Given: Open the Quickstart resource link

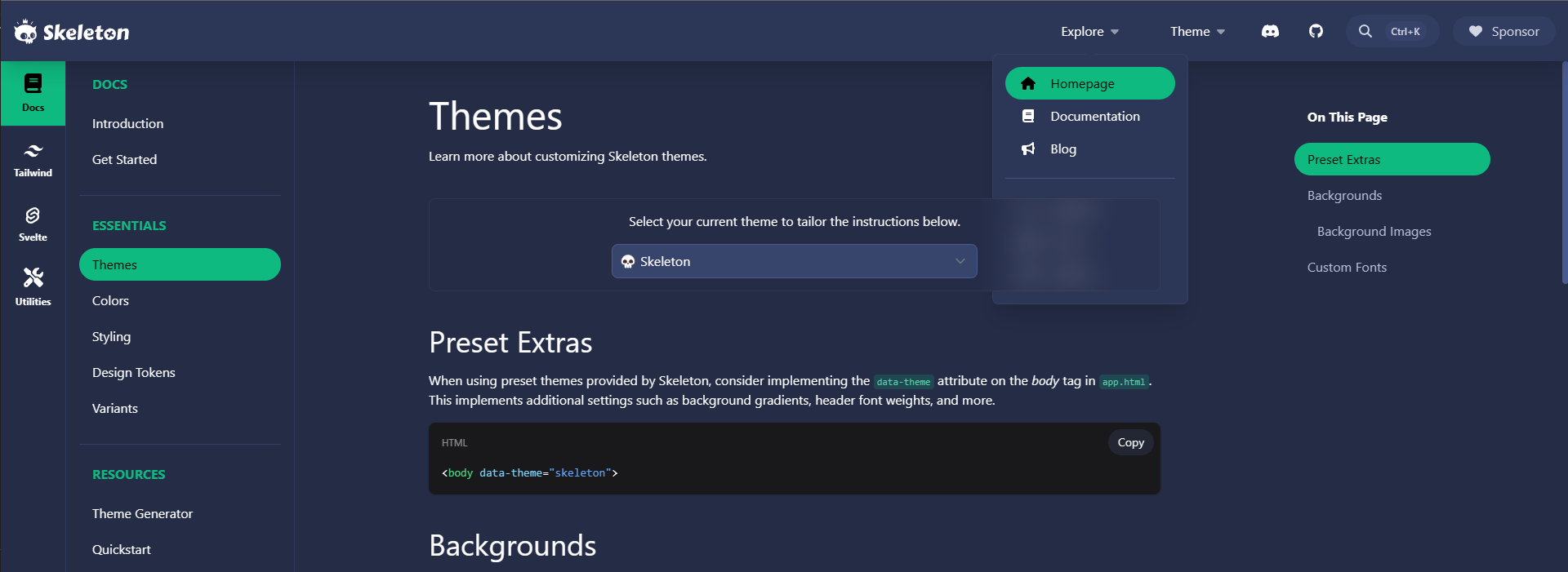Looking at the screenshot, I should click(180, 549).
